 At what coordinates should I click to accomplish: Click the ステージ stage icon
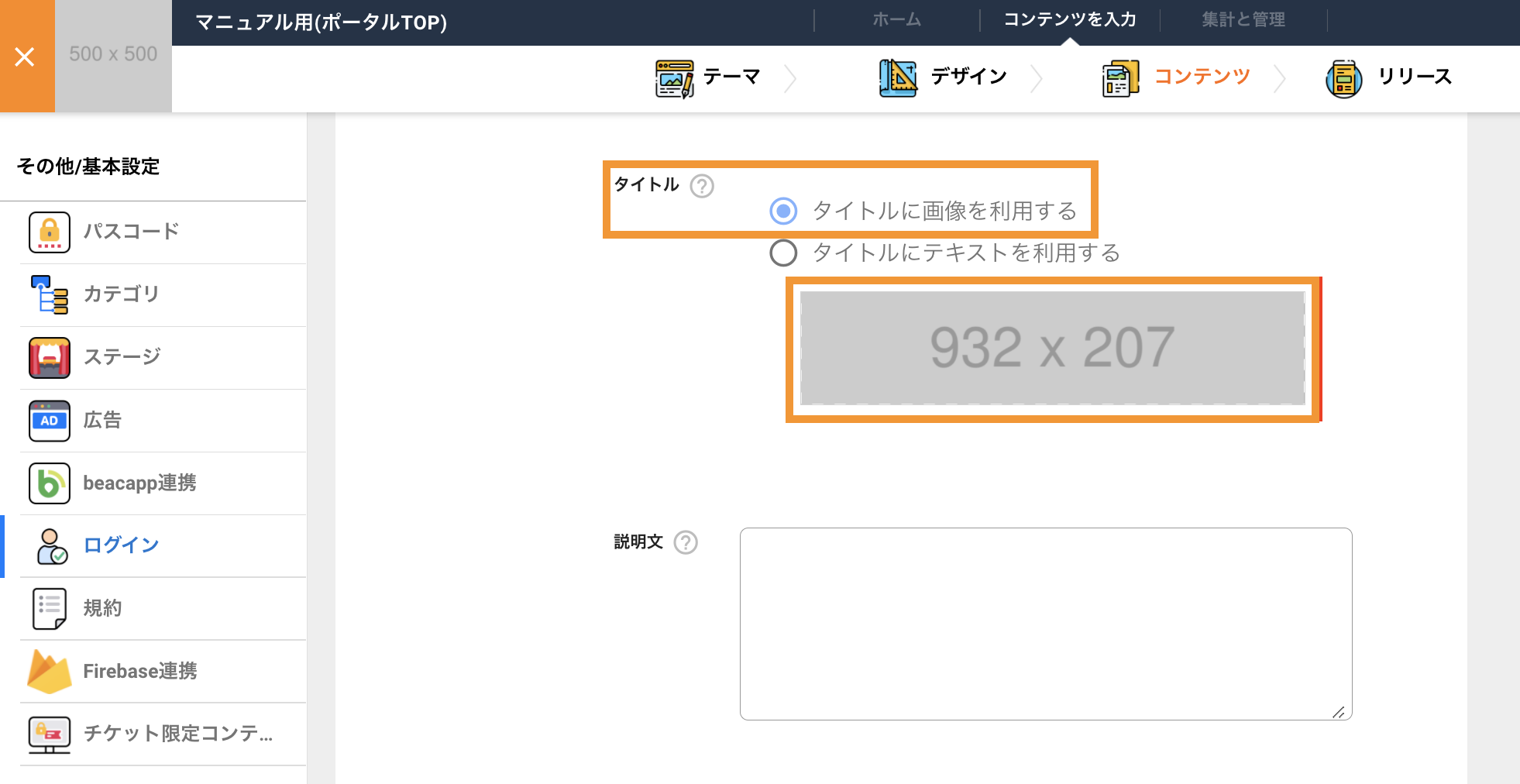coord(50,358)
